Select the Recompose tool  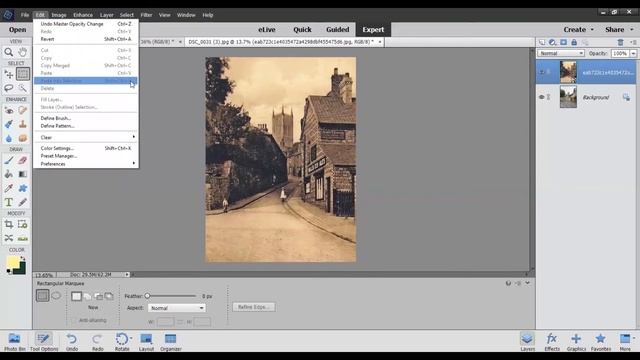pyautogui.click(x=22, y=224)
